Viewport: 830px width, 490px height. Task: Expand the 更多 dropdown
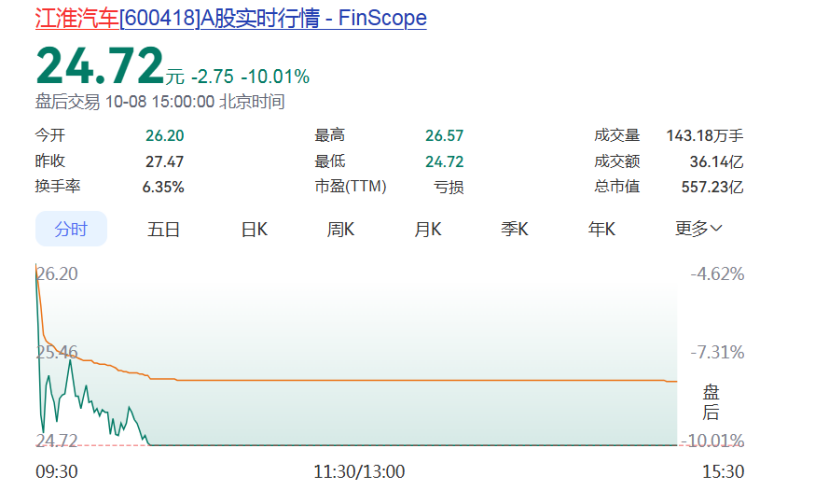(x=699, y=229)
